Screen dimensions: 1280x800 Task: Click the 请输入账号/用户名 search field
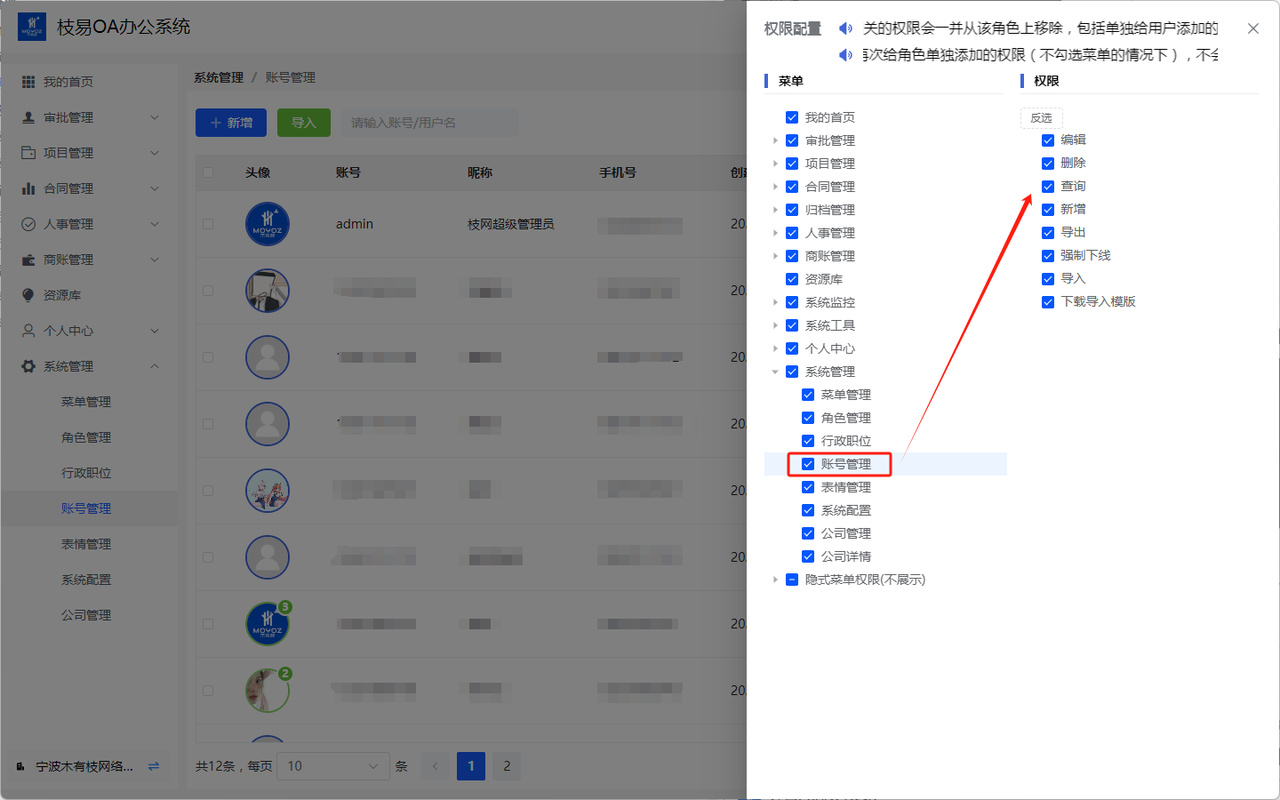(428, 123)
